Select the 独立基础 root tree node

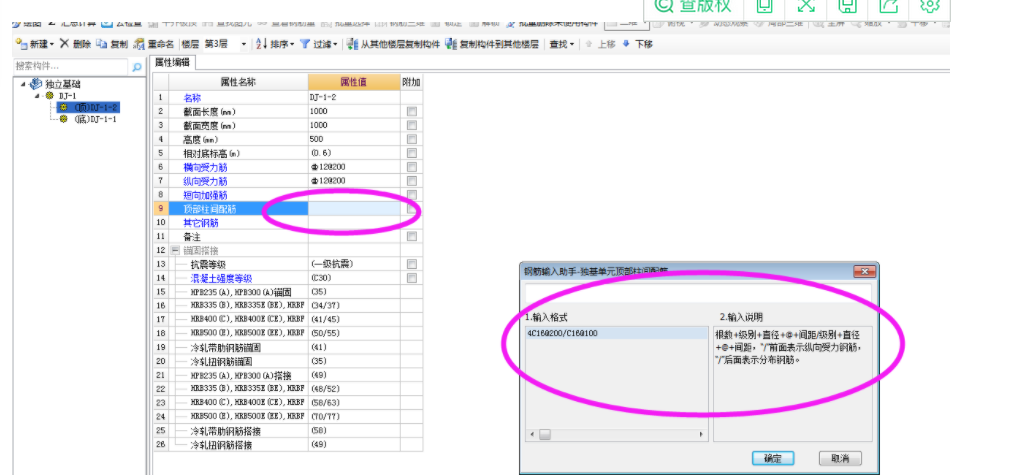click(x=64, y=84)
